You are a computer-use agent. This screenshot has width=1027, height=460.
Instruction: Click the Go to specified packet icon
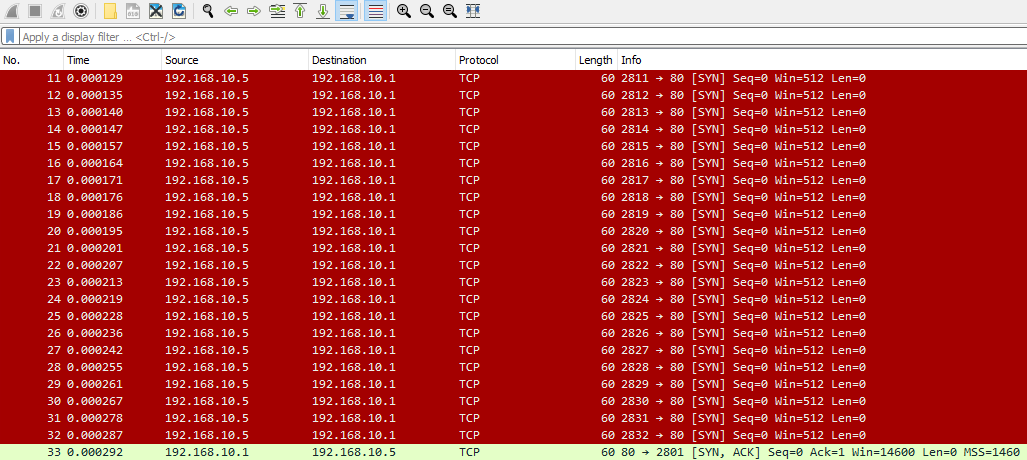click(x=278, y=11)
